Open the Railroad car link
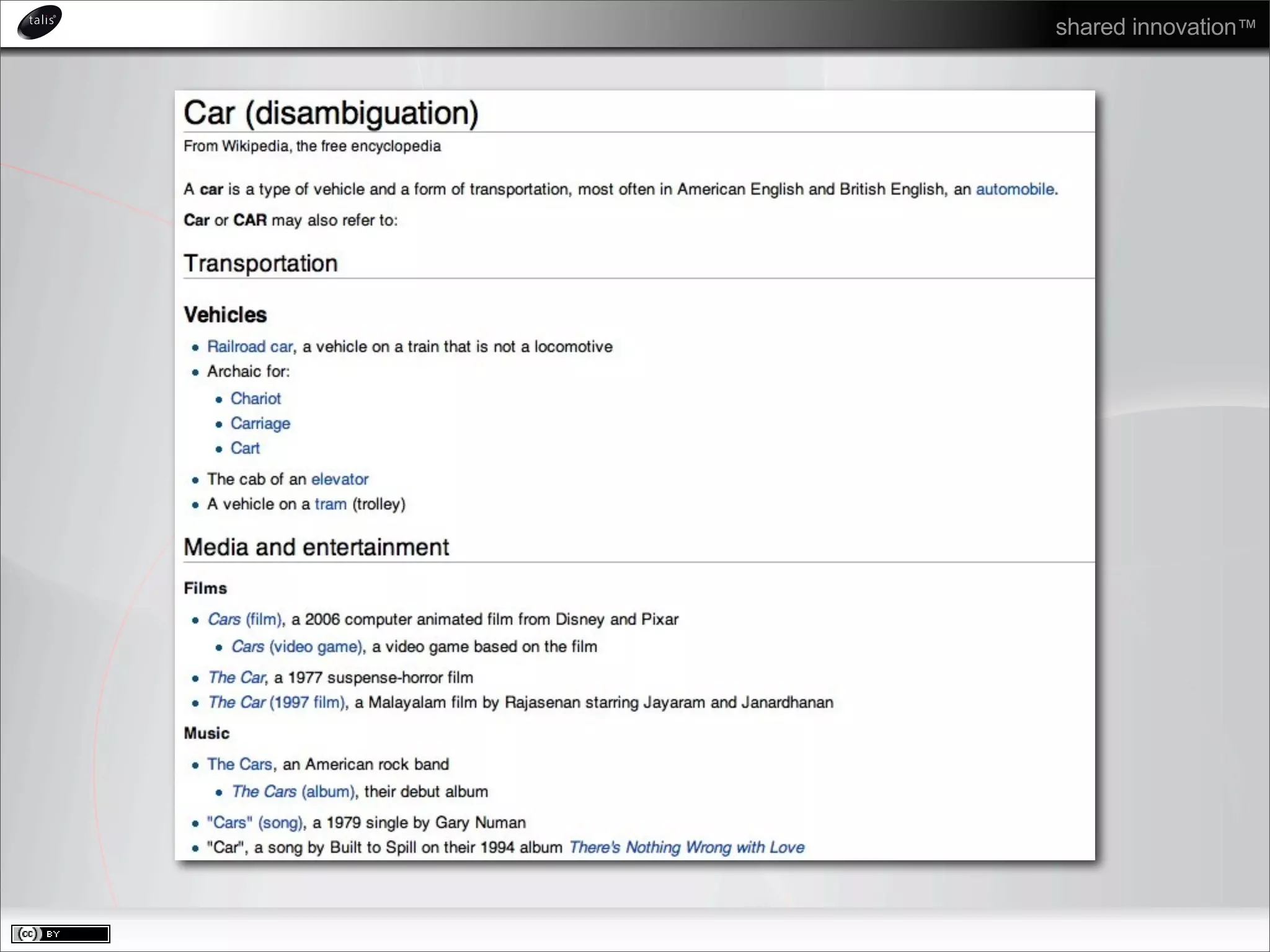 [250, 346]
